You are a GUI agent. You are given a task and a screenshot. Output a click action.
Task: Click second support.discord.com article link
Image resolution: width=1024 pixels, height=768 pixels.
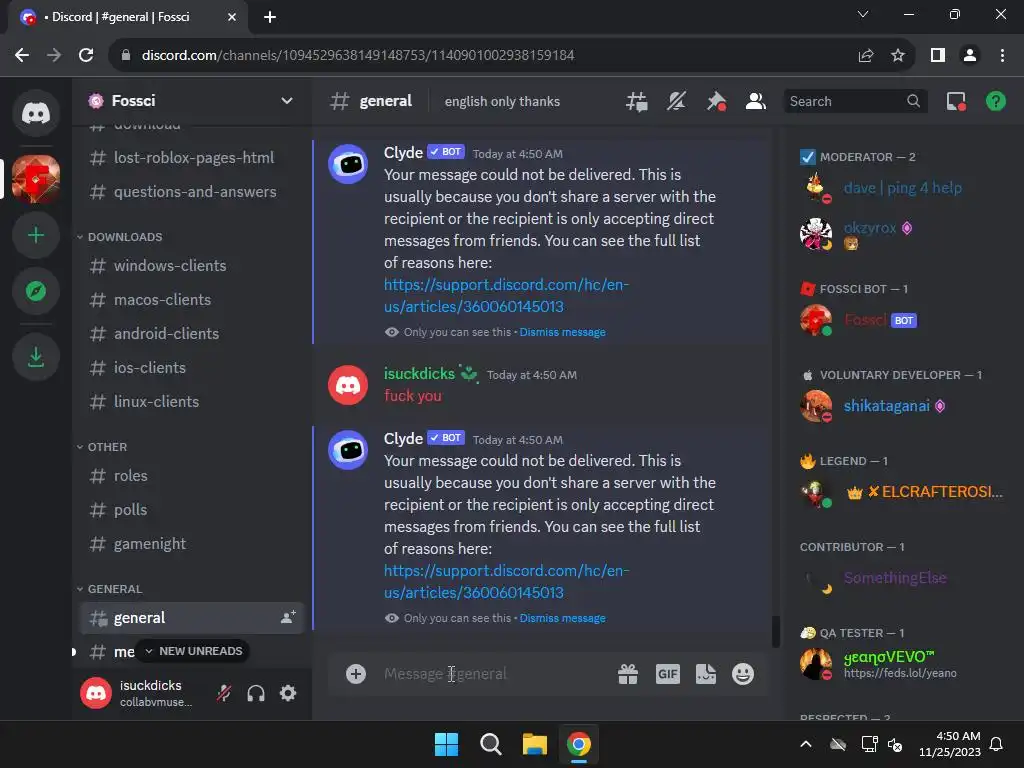tap(506, 581)
